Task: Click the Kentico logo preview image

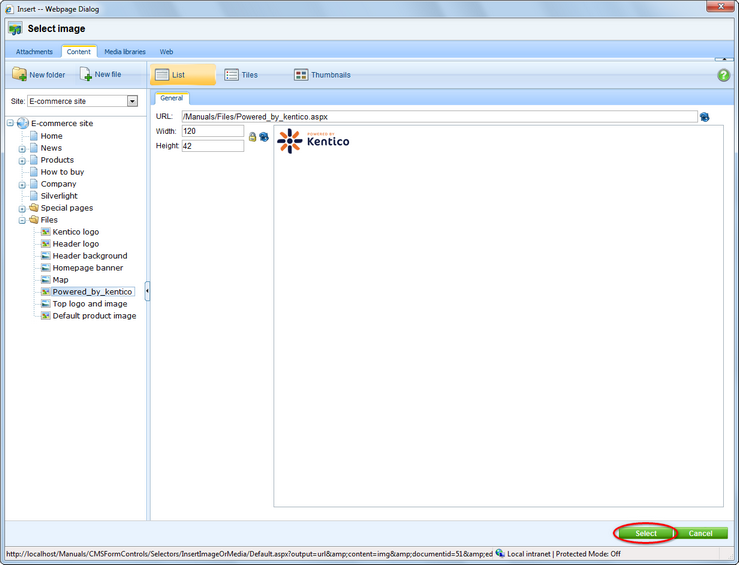Action: (313, 141)
